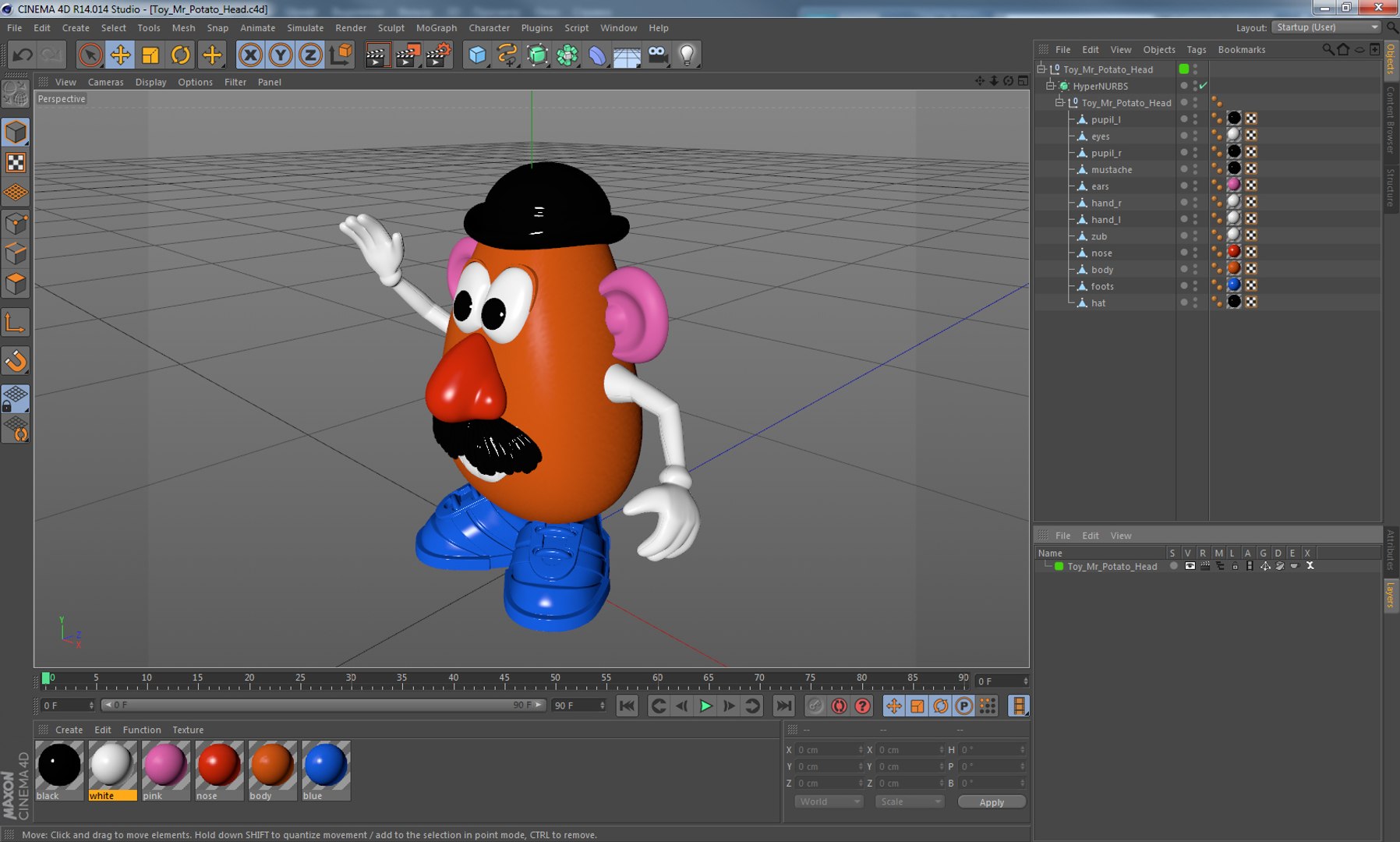Open the Scale mode dropdown
This screenshot has width=1400, height=842.
[x=909, y=801]
